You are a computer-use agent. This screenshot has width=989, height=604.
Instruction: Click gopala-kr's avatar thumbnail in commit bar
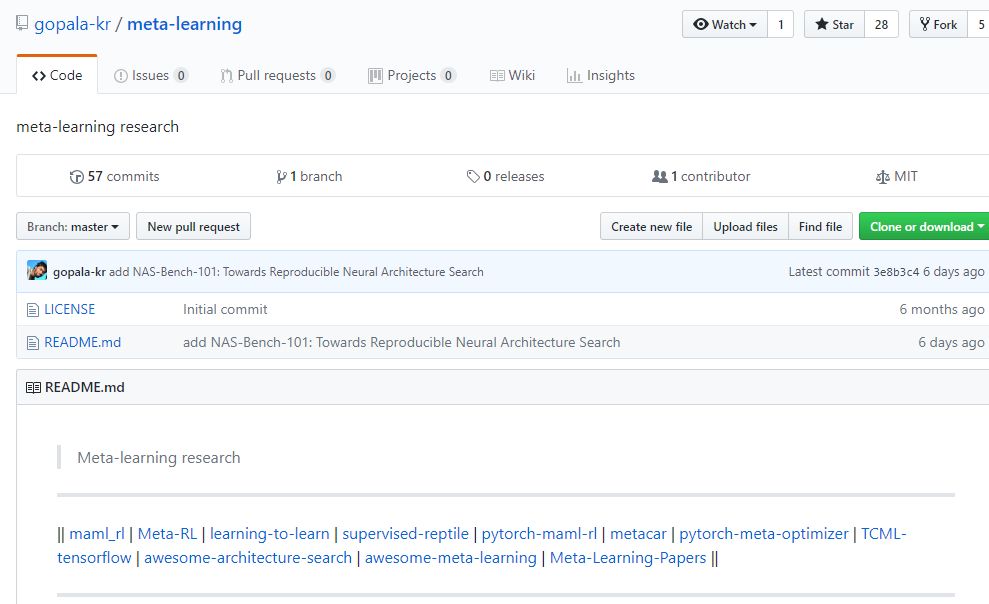pos(37,271)
